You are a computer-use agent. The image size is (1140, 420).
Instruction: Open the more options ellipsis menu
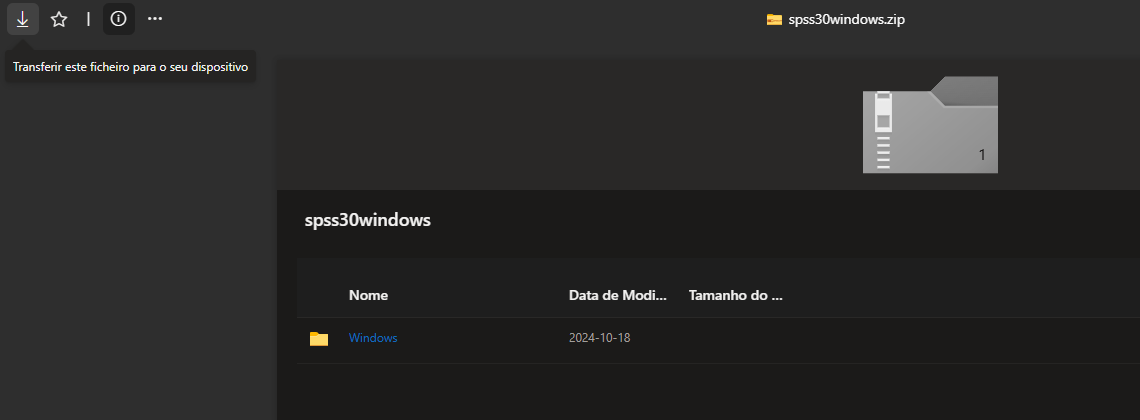(x=155, y=19)
